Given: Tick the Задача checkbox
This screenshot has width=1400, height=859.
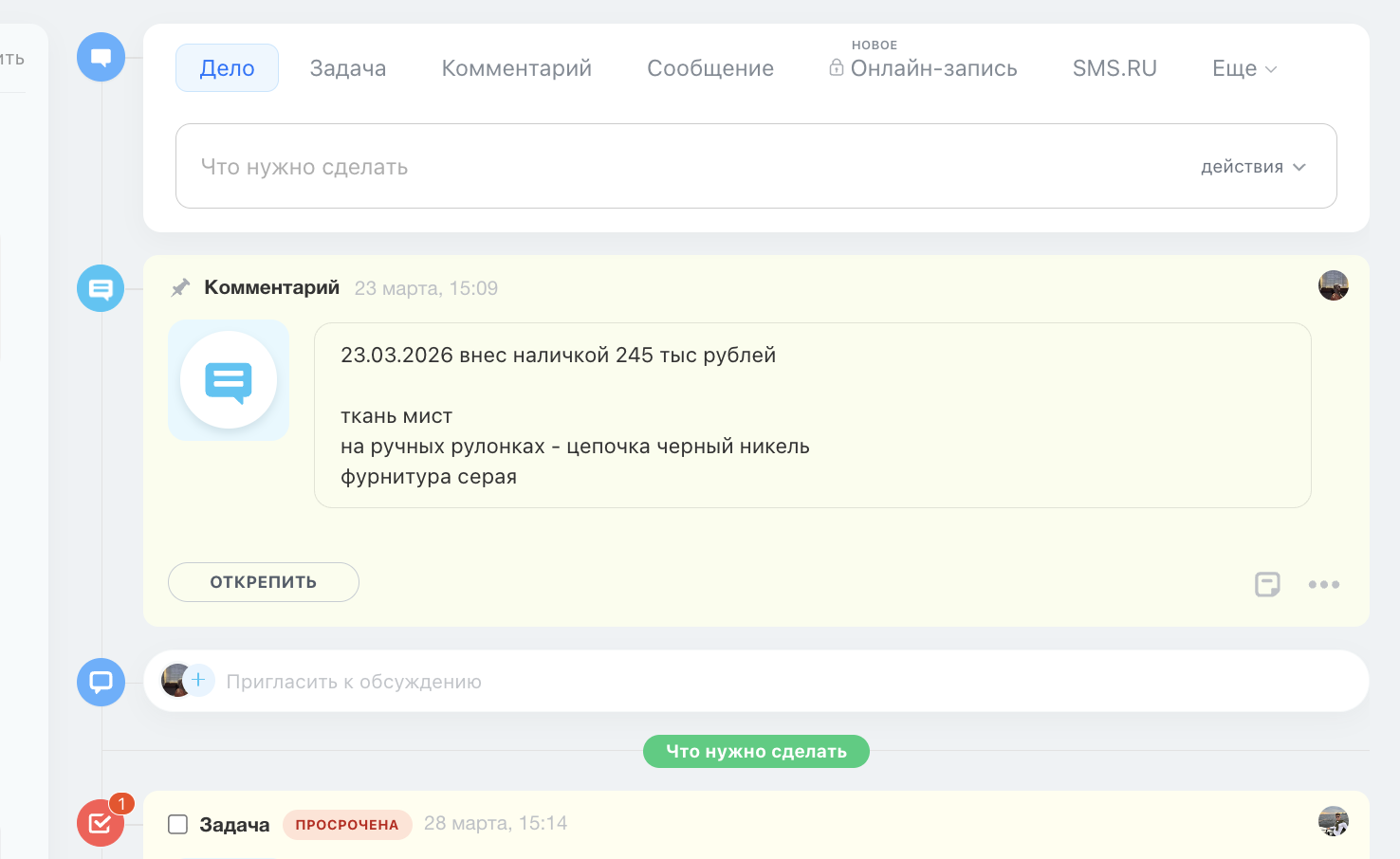Looking at the screenshot, I should [x=178, y=824].
